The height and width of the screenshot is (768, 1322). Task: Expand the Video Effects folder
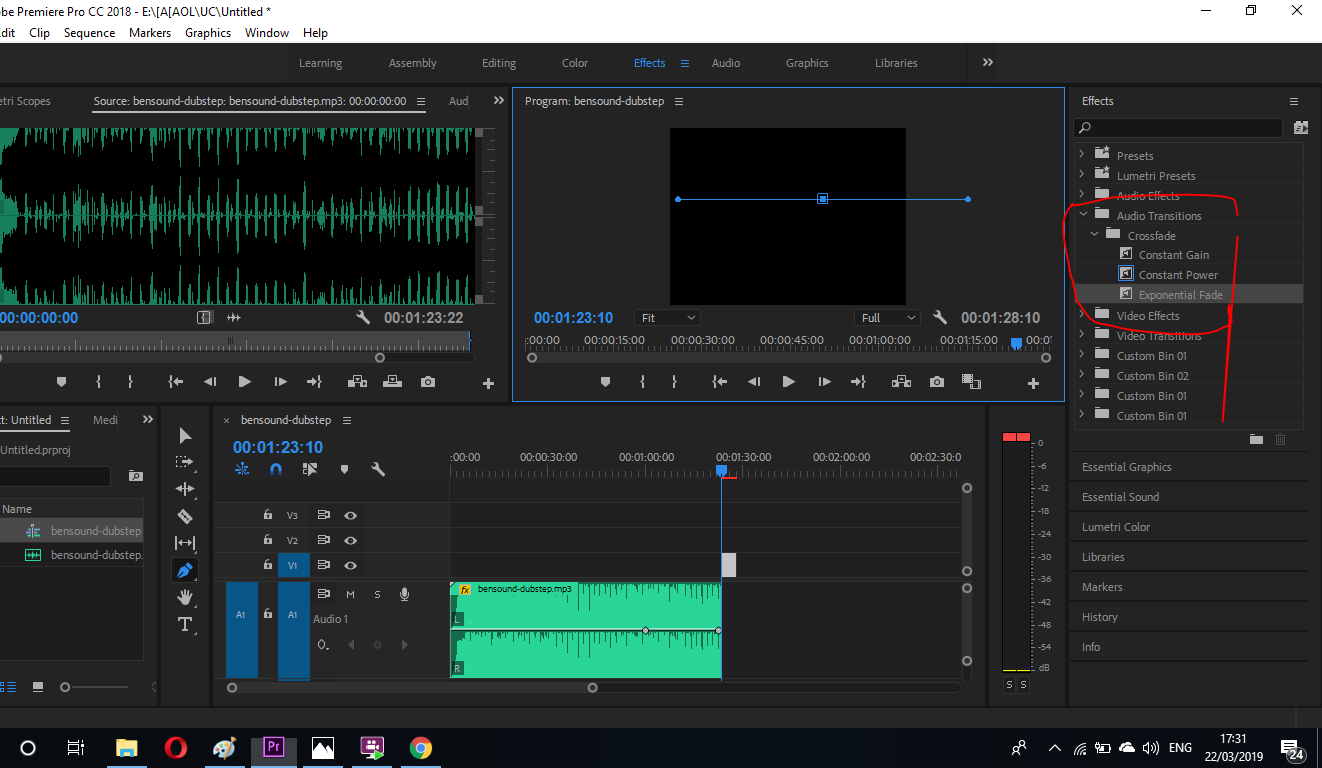[1081, 315]
